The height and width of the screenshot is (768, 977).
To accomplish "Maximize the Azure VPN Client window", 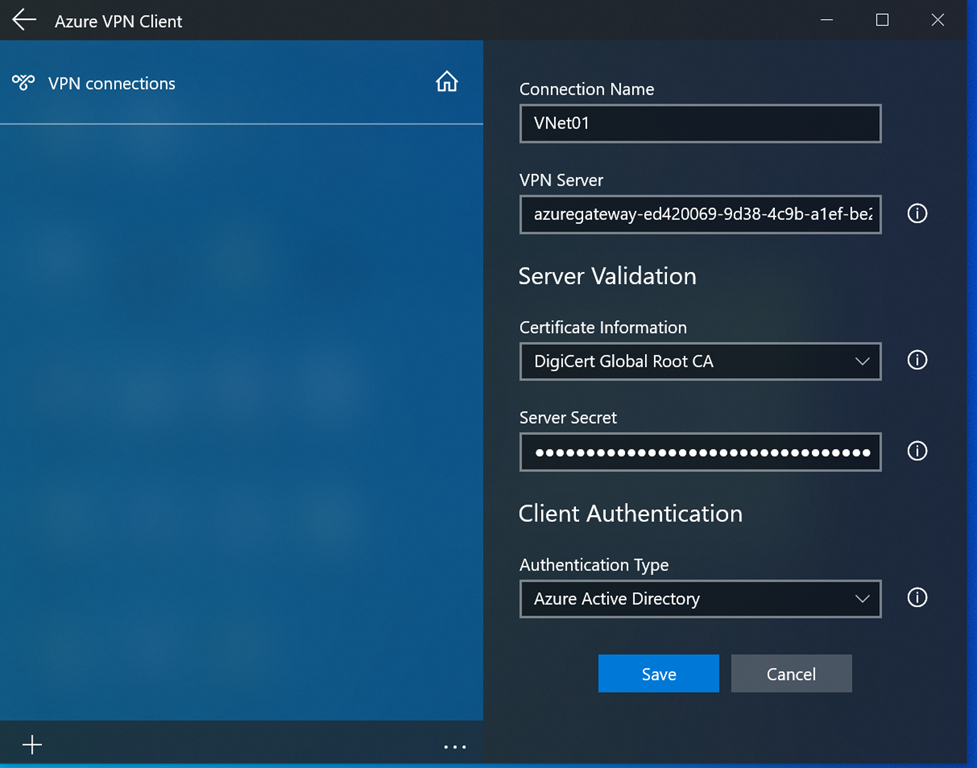I will tap(882, 20).
